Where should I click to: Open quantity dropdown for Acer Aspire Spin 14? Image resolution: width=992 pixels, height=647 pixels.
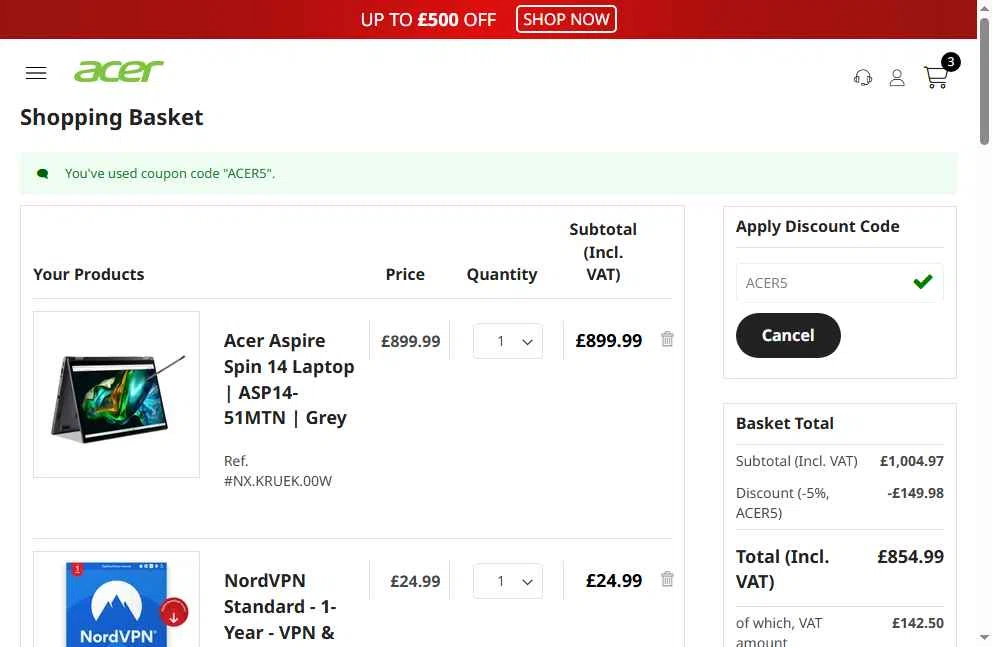tap(507, 342)
